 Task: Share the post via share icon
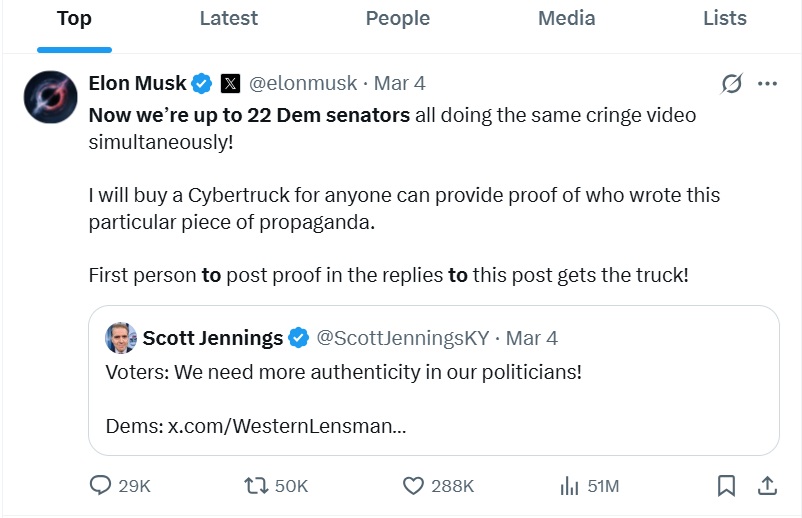coord(768,486)
